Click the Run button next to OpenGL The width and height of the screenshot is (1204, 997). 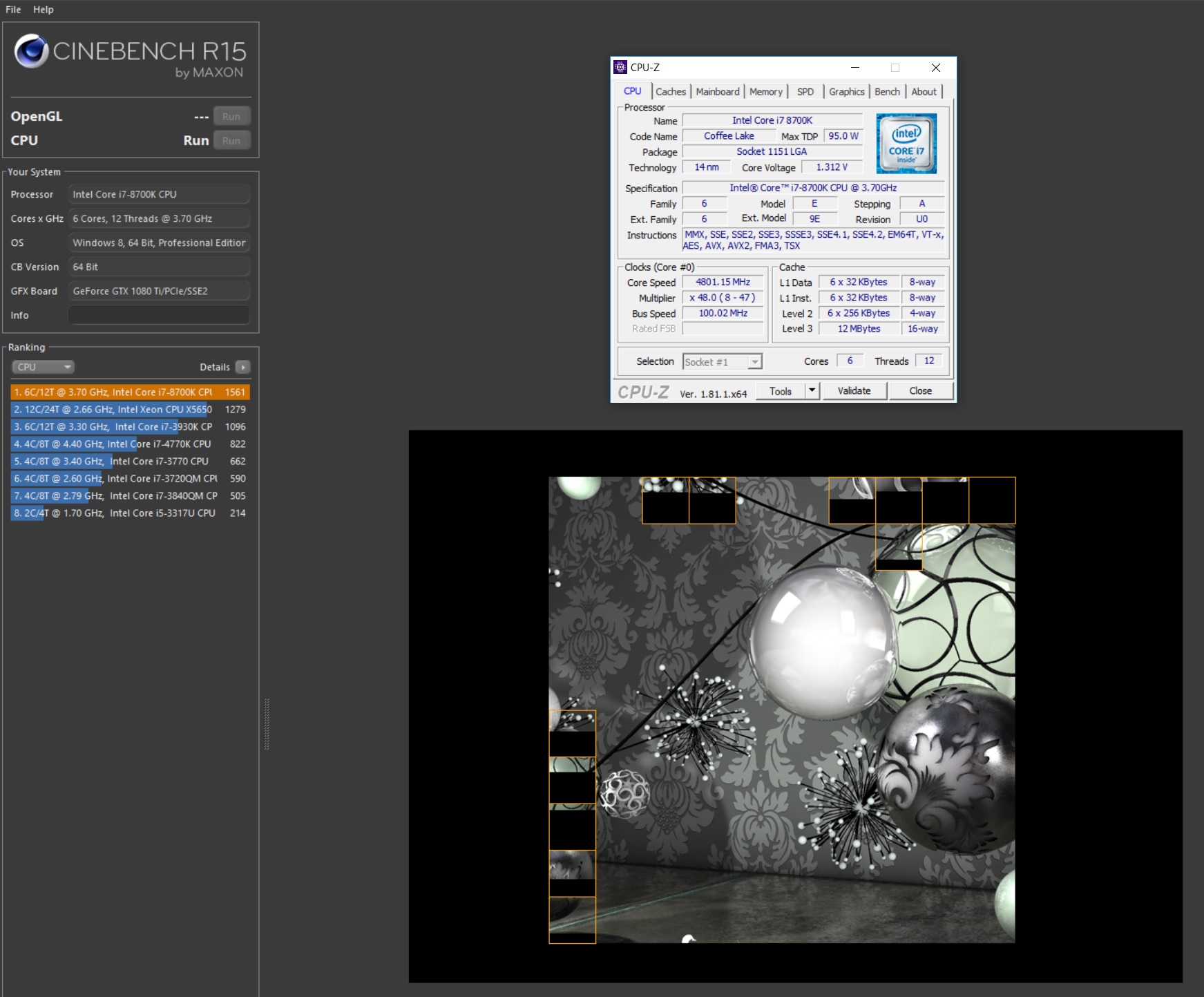pyautogui.click(x=231, y=117)
